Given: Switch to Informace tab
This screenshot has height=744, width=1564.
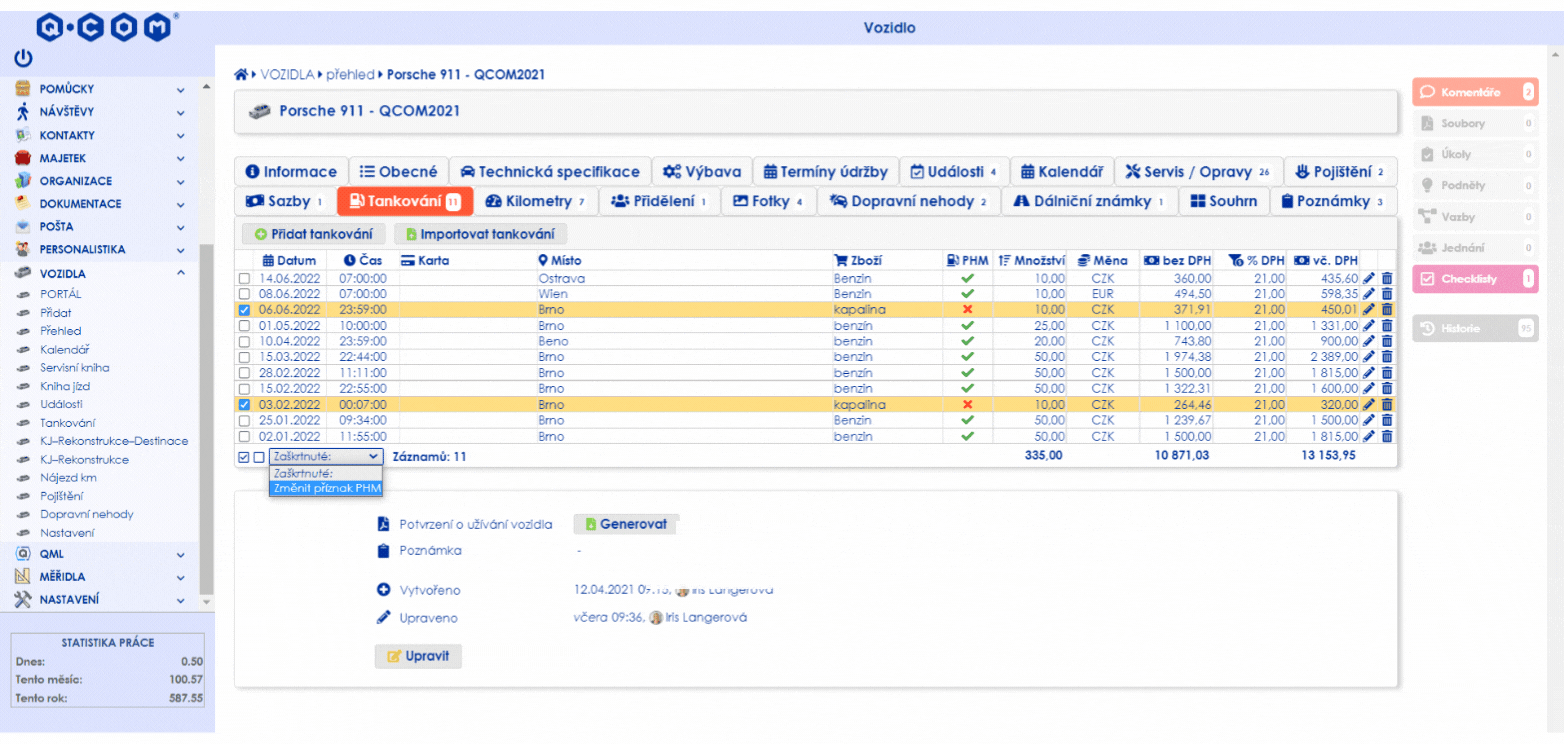Looking at the screenshot, I should [291, 172].
